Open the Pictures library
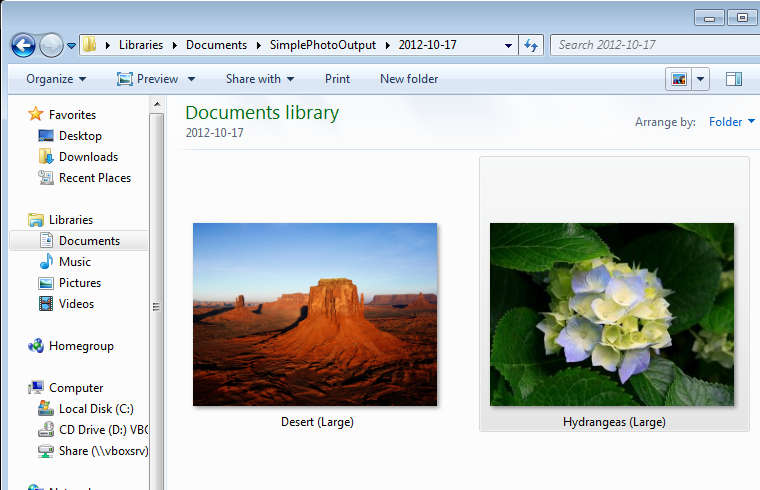The width and height of the screenshot is (760, 490). point(79,283)
